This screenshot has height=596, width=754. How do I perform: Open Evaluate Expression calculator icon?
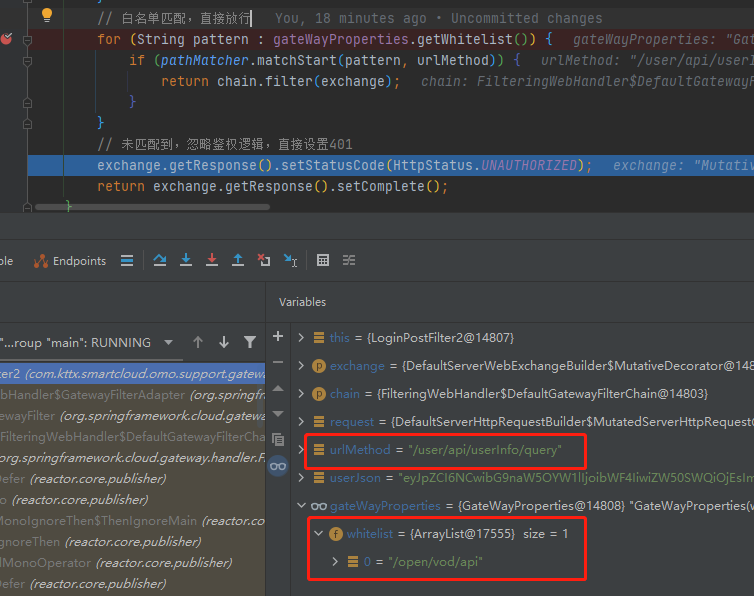tap(323, 261)
